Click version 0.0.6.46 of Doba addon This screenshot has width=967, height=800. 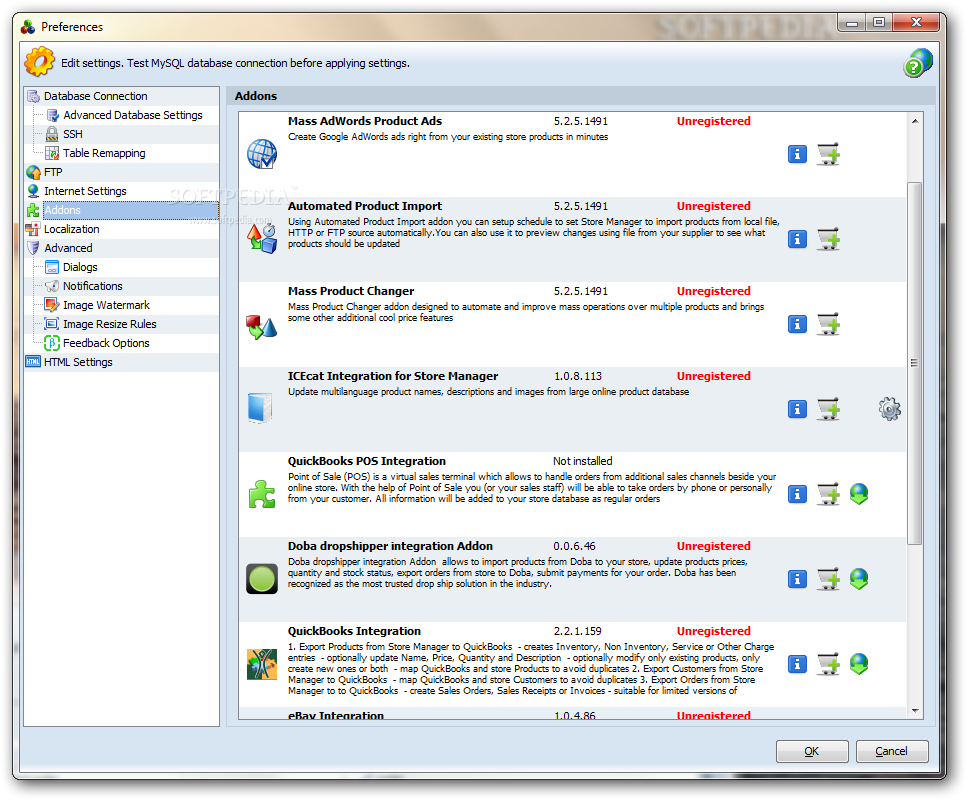pyautogui.click(x=575, y=547)
